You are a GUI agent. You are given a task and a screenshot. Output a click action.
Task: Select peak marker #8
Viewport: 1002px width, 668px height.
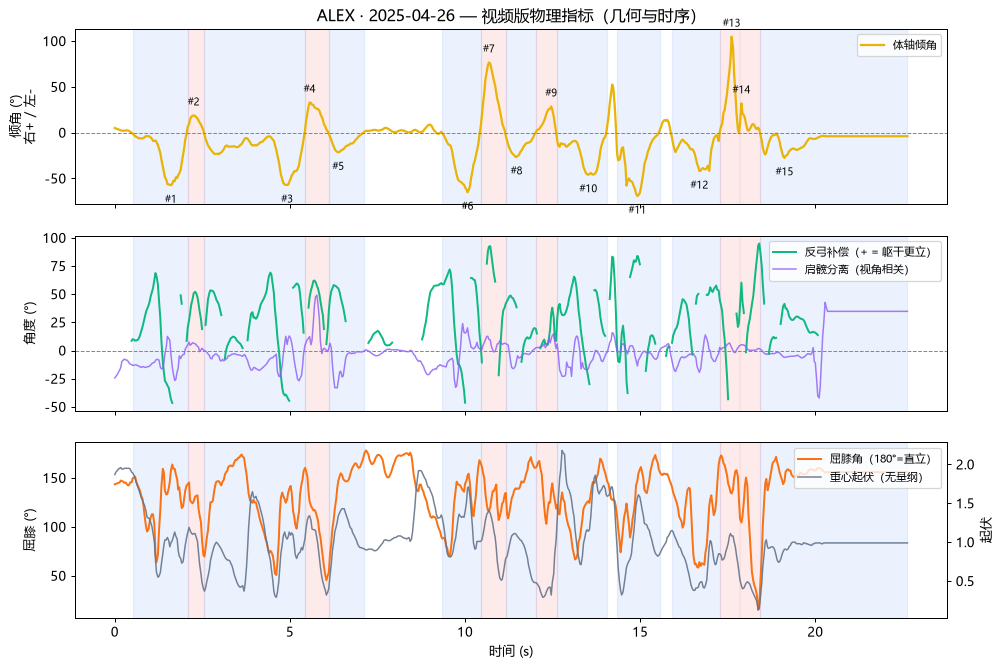tap(516, 171)
